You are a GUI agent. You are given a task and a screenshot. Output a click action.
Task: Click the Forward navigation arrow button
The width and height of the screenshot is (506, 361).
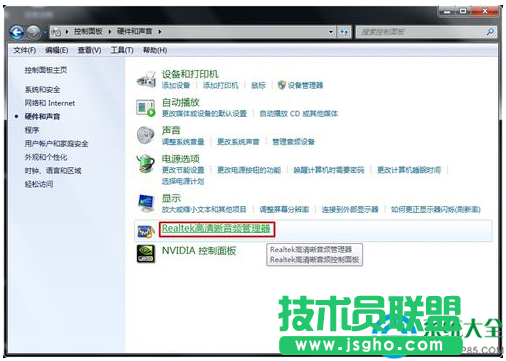33,32
